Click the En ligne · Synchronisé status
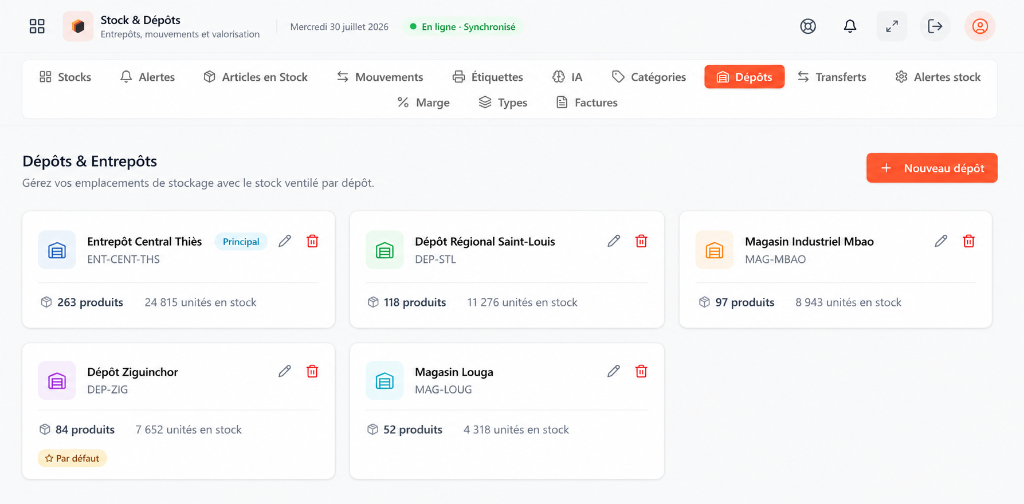Viewport: 1024px width, 504px height. [x=462, y=27]
